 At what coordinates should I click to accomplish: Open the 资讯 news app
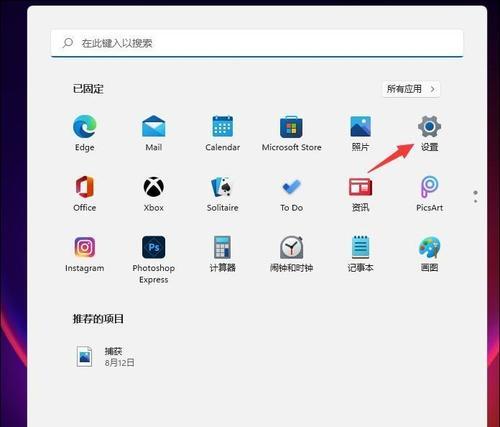[360, 193]
